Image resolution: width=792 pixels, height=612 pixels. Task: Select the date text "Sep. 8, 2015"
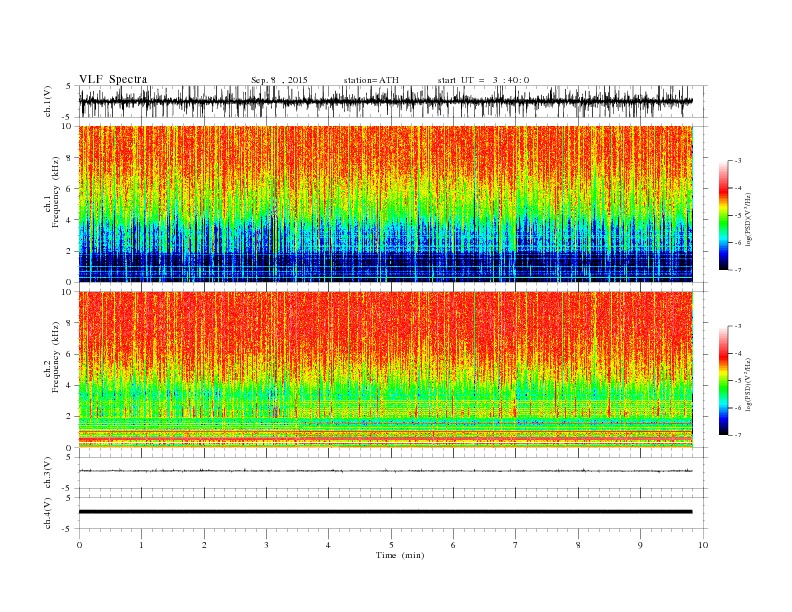click(279, 80)
